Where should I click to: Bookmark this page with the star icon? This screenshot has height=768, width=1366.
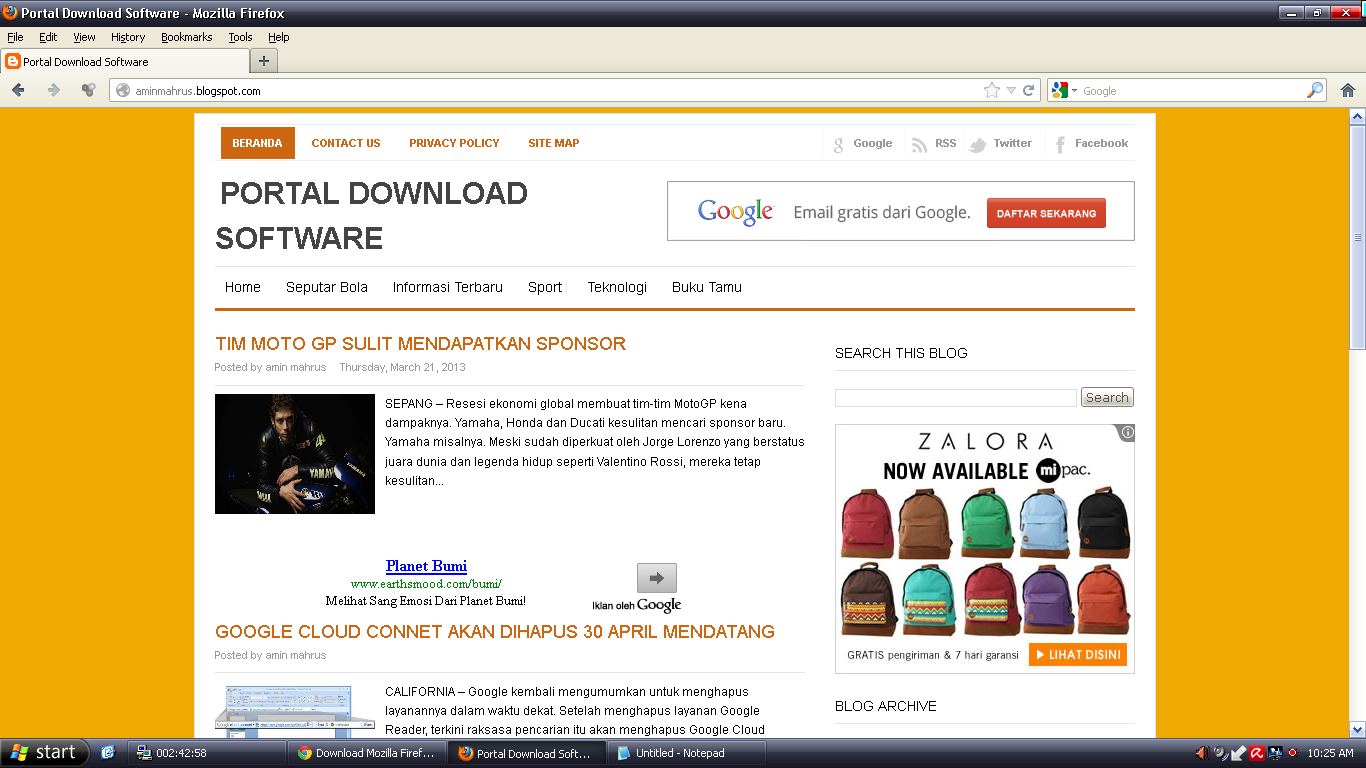pos(991,90)
